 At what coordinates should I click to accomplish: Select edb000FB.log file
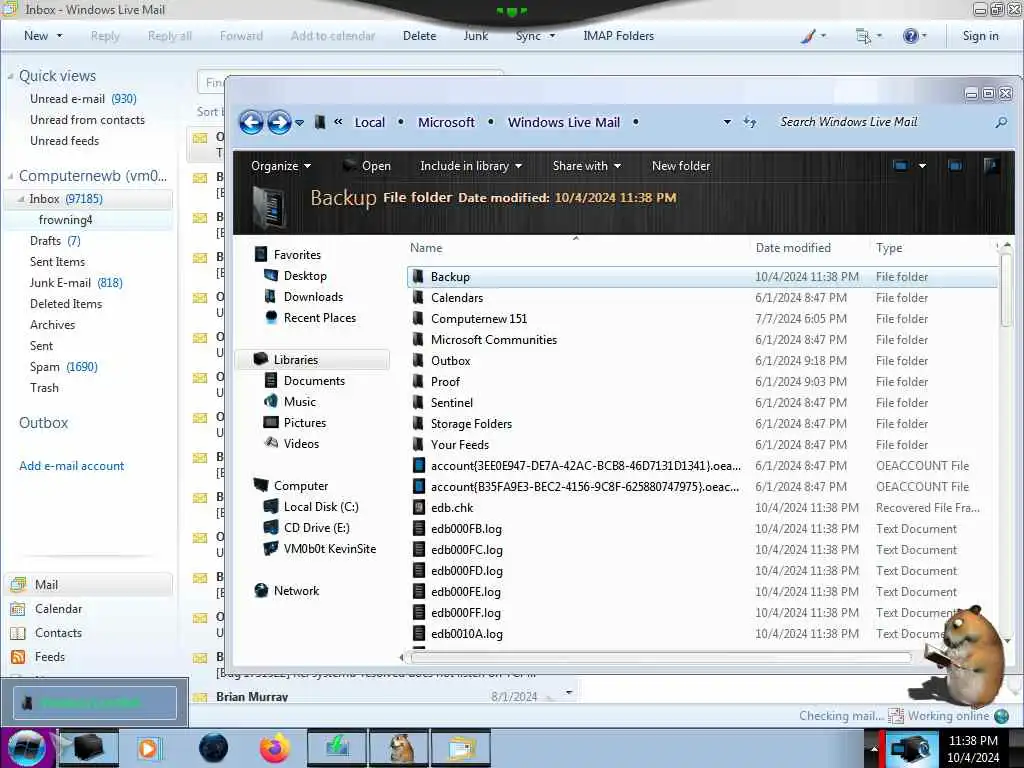pos(466,528)
